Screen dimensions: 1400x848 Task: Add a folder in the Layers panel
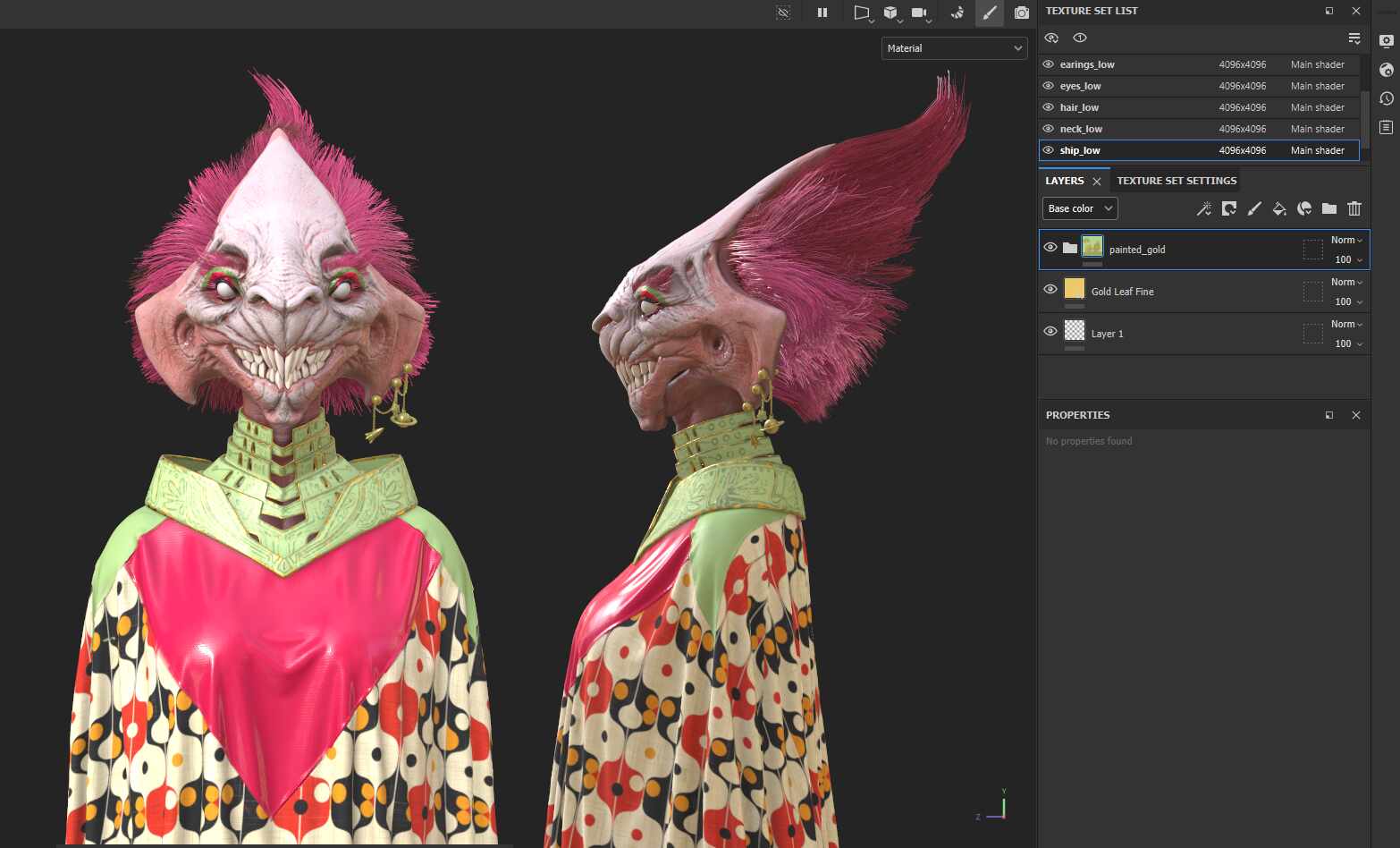[x=1329, y=208]
